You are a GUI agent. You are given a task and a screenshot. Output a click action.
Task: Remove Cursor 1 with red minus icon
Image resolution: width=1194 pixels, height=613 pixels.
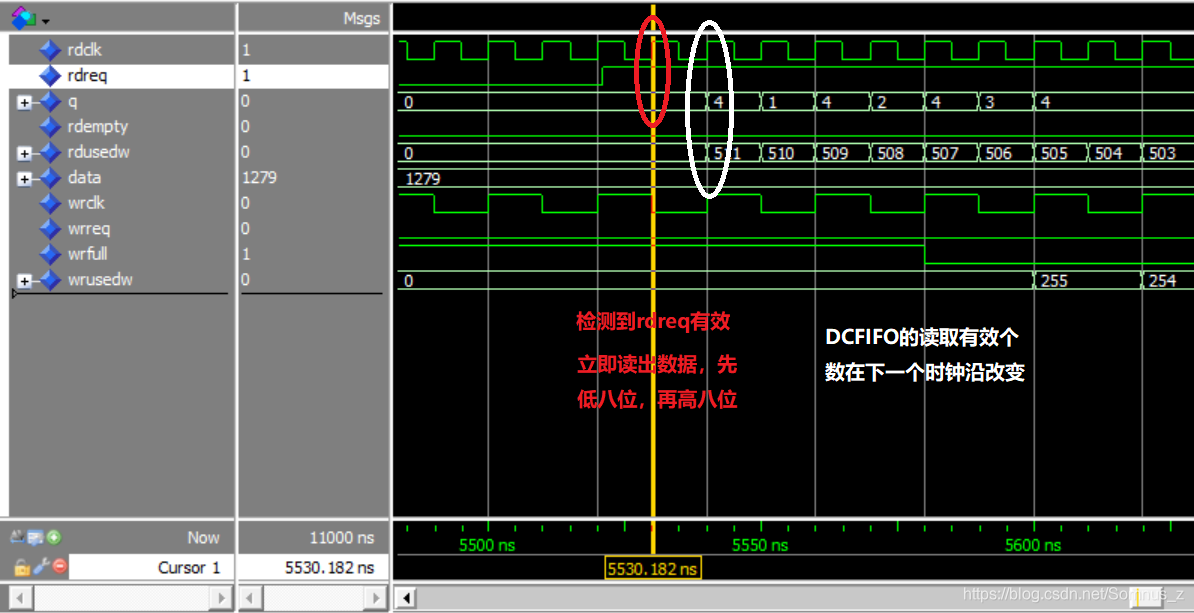click(59, 567)
